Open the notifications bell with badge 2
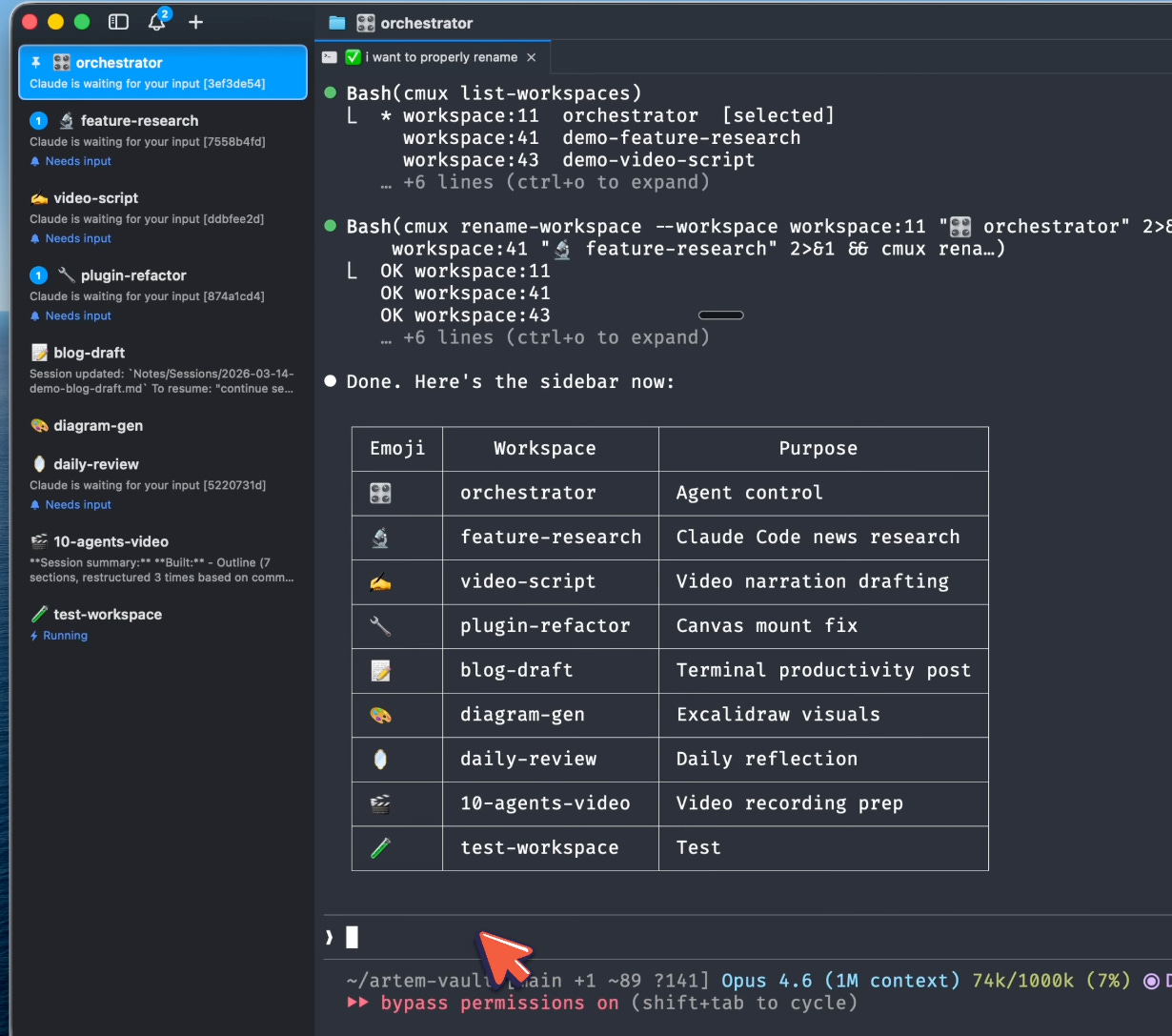 [x=156, y=21]
